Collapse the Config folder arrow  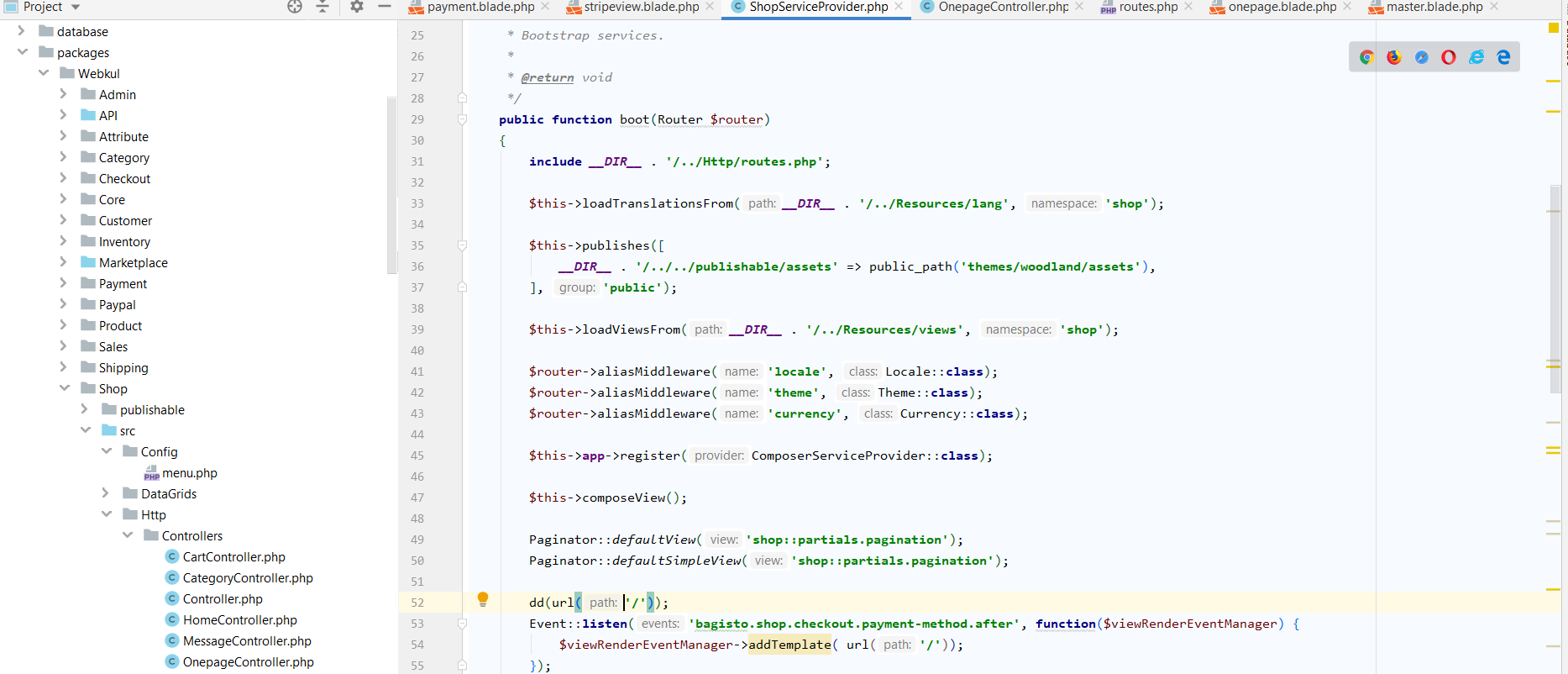click(106, 451)
